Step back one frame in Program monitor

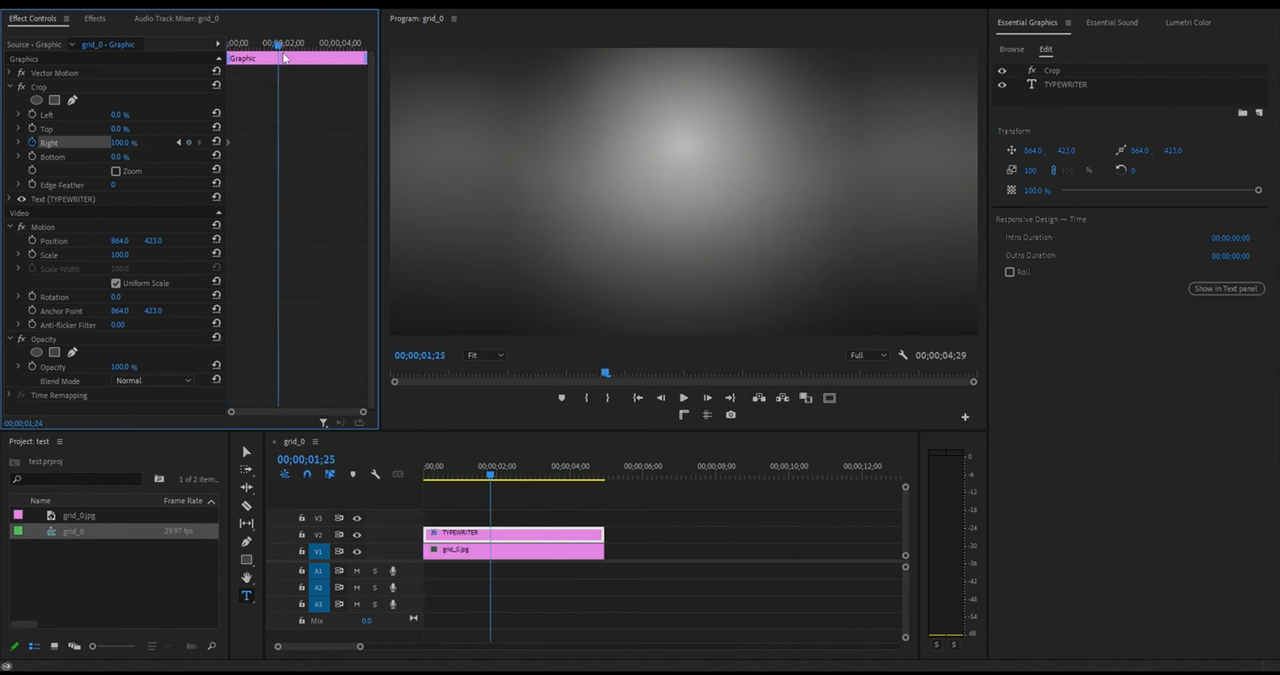(660, 398)
